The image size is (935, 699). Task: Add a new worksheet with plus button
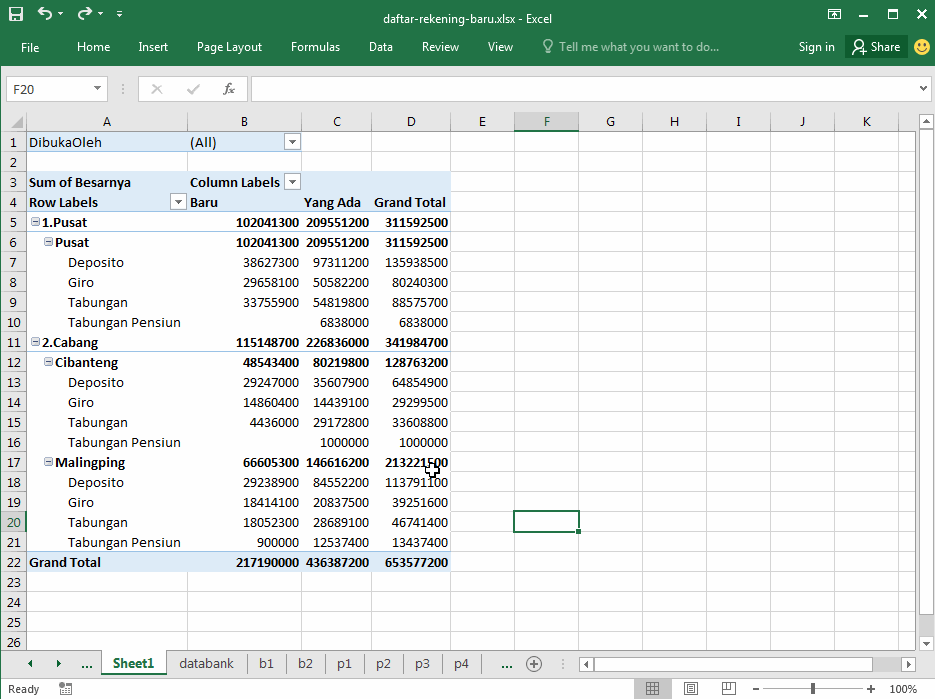[x=533, y=663]
